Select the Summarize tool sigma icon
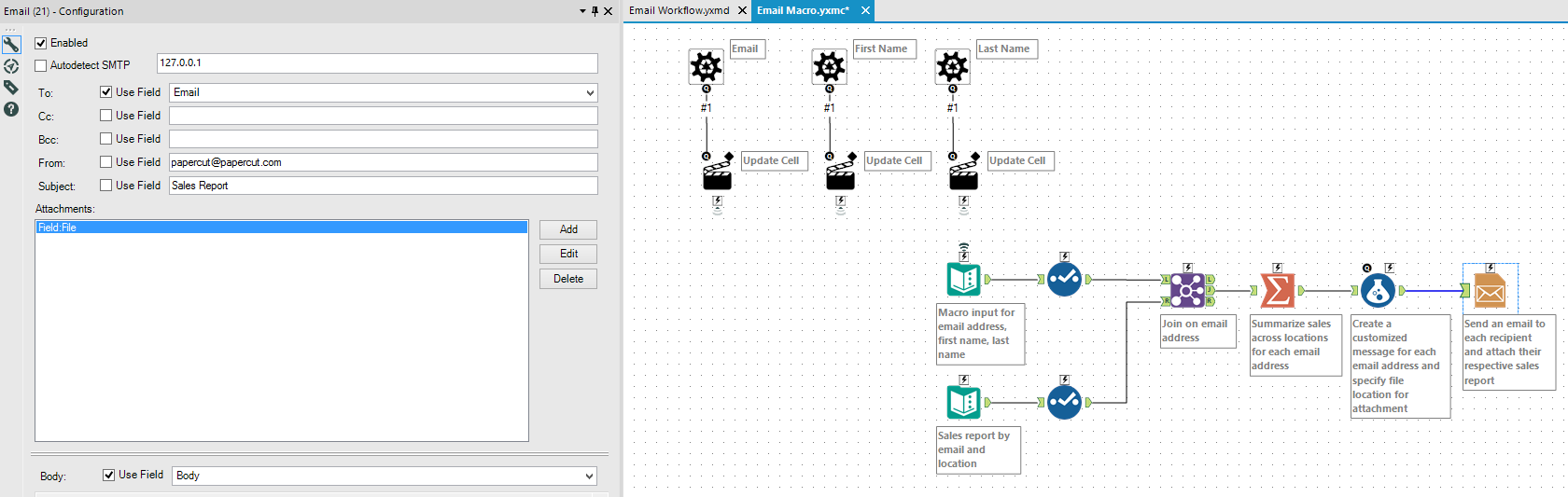This screenshot has width=1568, height=497. pos(1277,291)
